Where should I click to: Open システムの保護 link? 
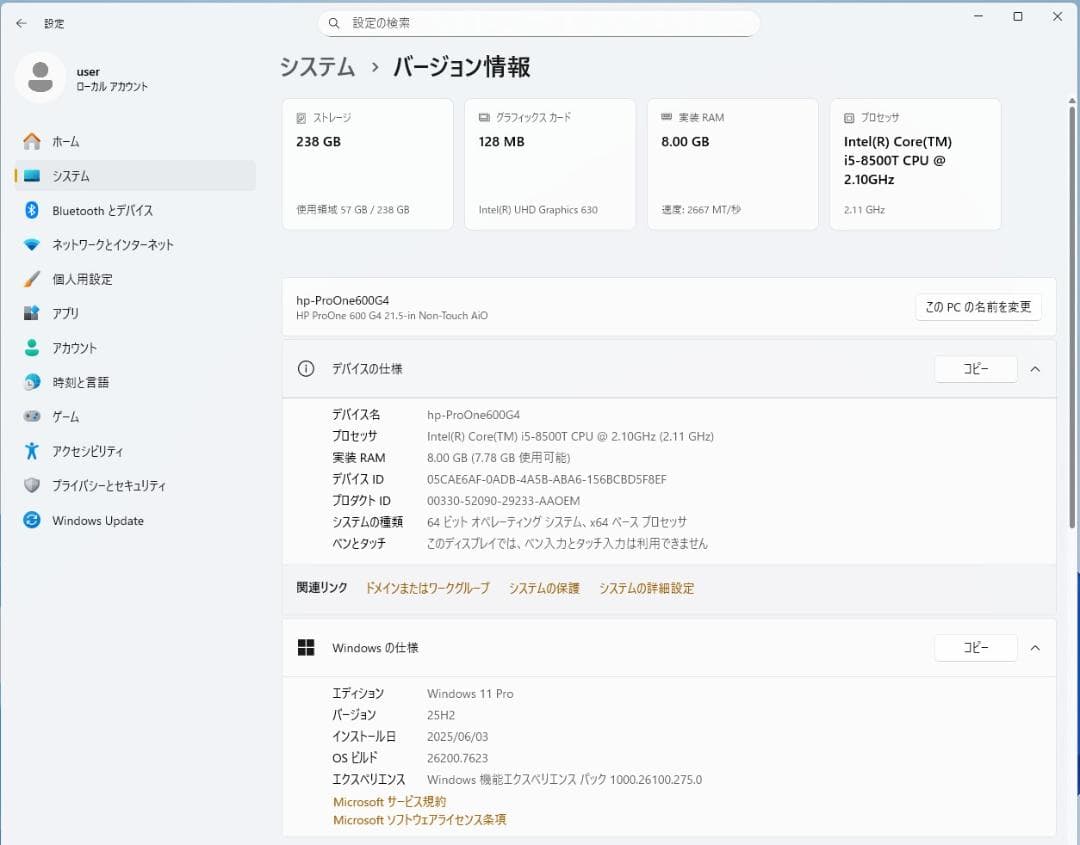pyautogui.click(x=544, y=588)
